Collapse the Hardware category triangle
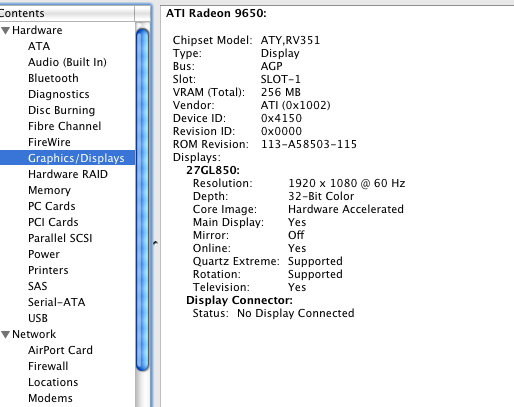This screenshot has height=407, width=514. (x=5, y=31)
